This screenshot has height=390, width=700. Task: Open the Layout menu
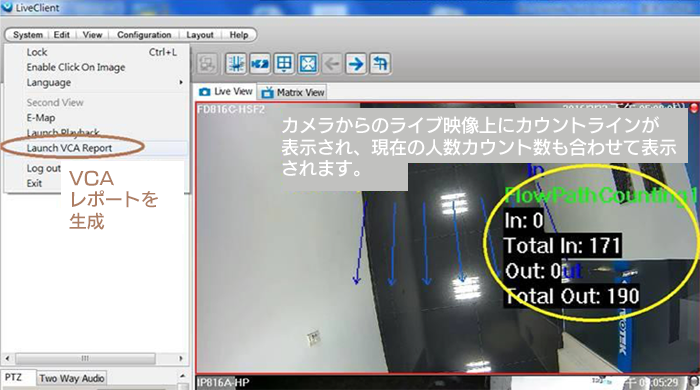click(x=200, y=35)
